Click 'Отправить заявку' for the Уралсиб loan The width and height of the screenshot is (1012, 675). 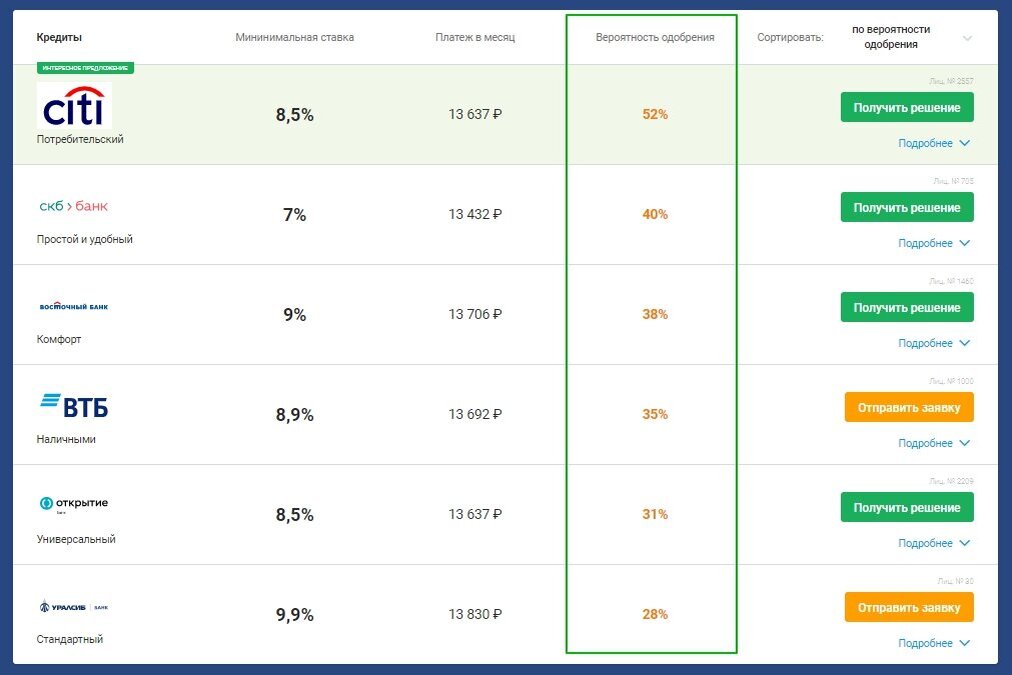point(909,607)
